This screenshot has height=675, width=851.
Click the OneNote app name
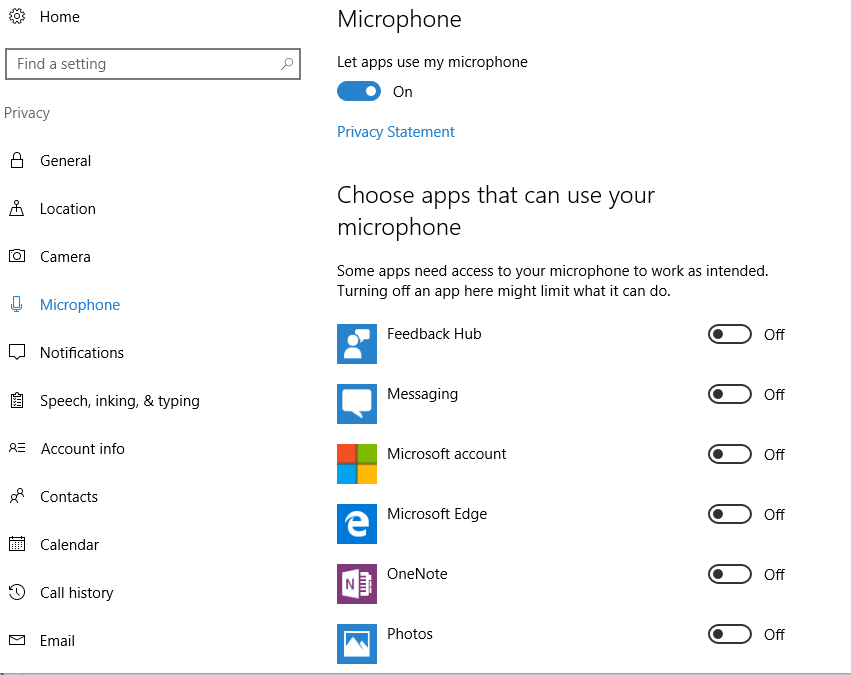(417, 574)
